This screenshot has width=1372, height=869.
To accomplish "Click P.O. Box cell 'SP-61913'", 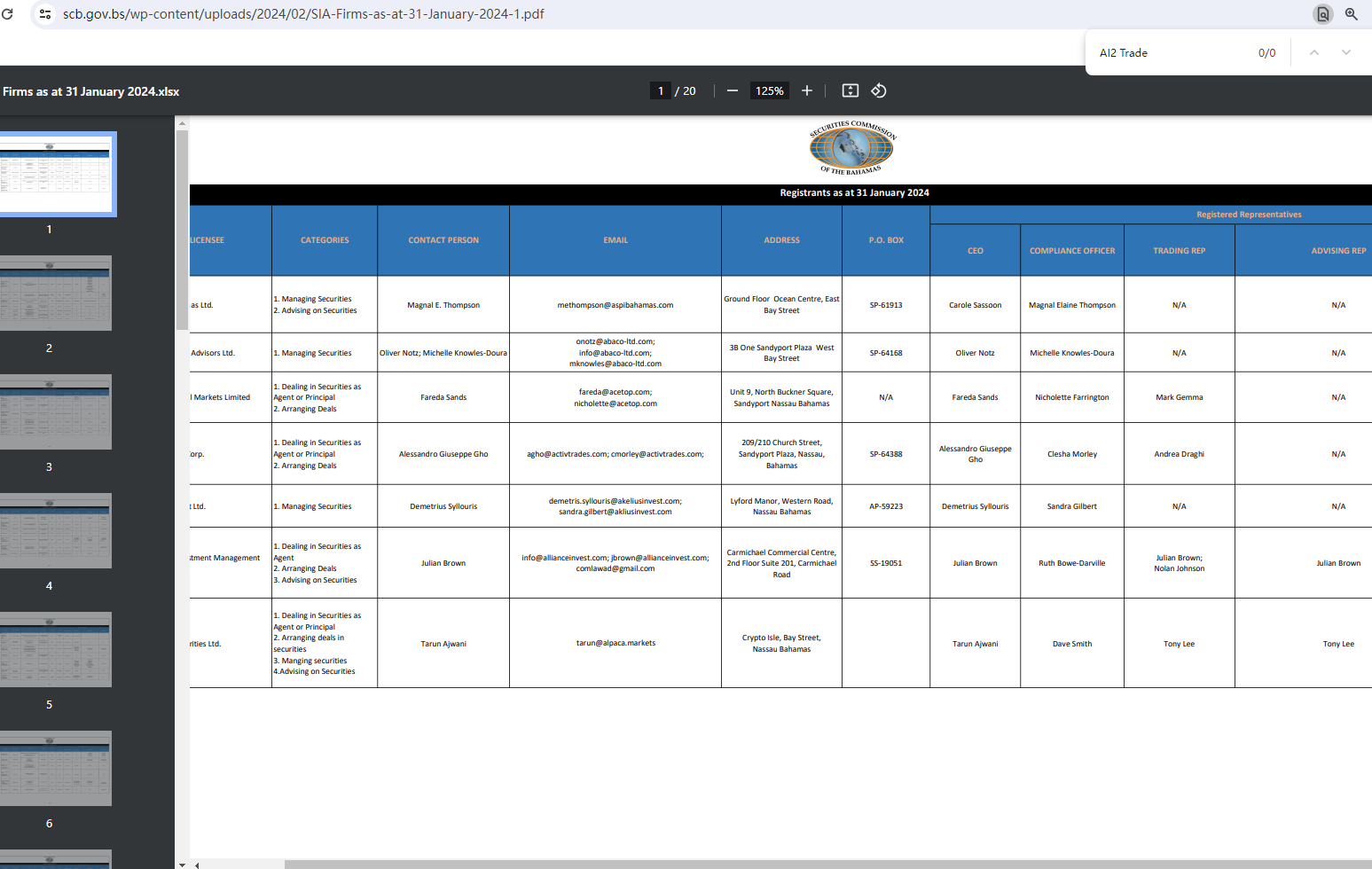I will pos(886,305).
